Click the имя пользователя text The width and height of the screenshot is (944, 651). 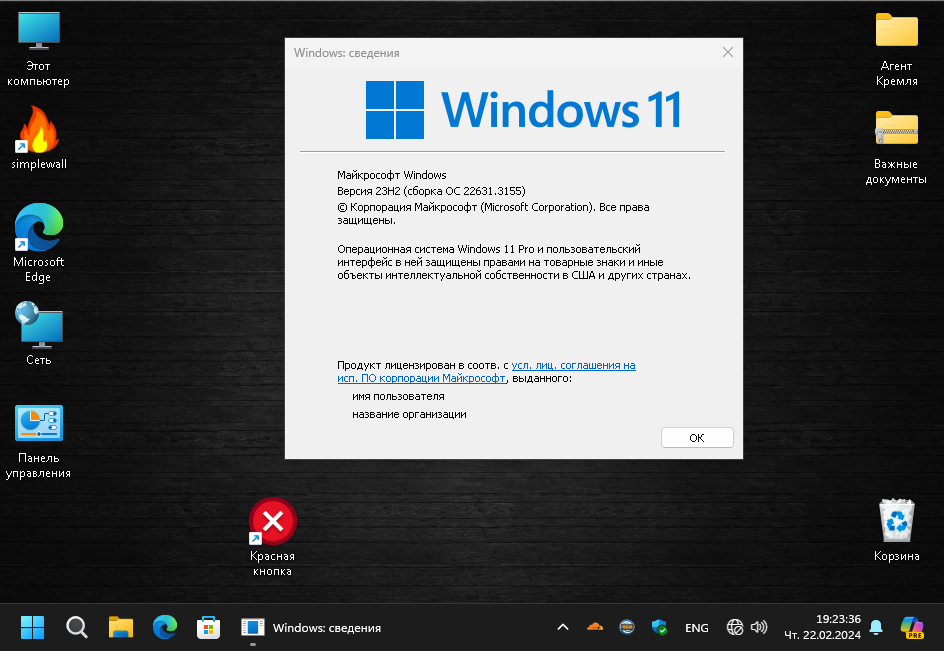click(x=399, y=396)
